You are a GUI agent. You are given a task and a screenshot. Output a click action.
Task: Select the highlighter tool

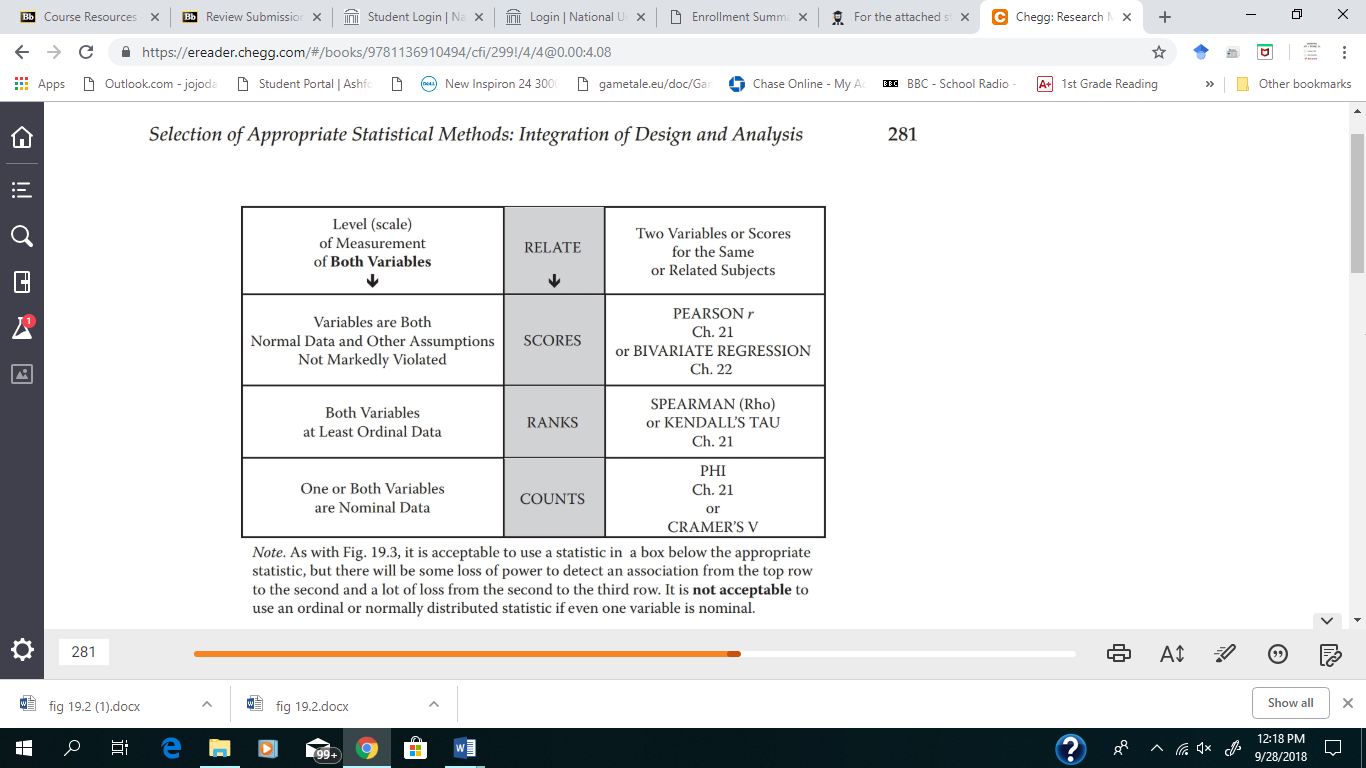pyautogui.click(x=1225, y=654)
